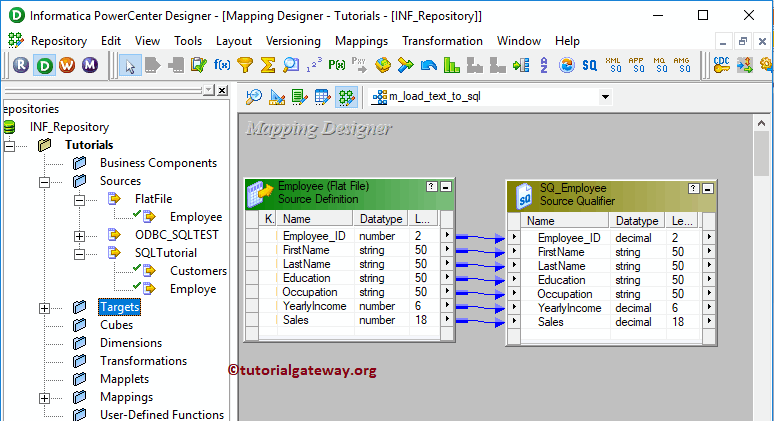
Task: Collapse the Sources tree node
Action: click(x=44, y=182)
